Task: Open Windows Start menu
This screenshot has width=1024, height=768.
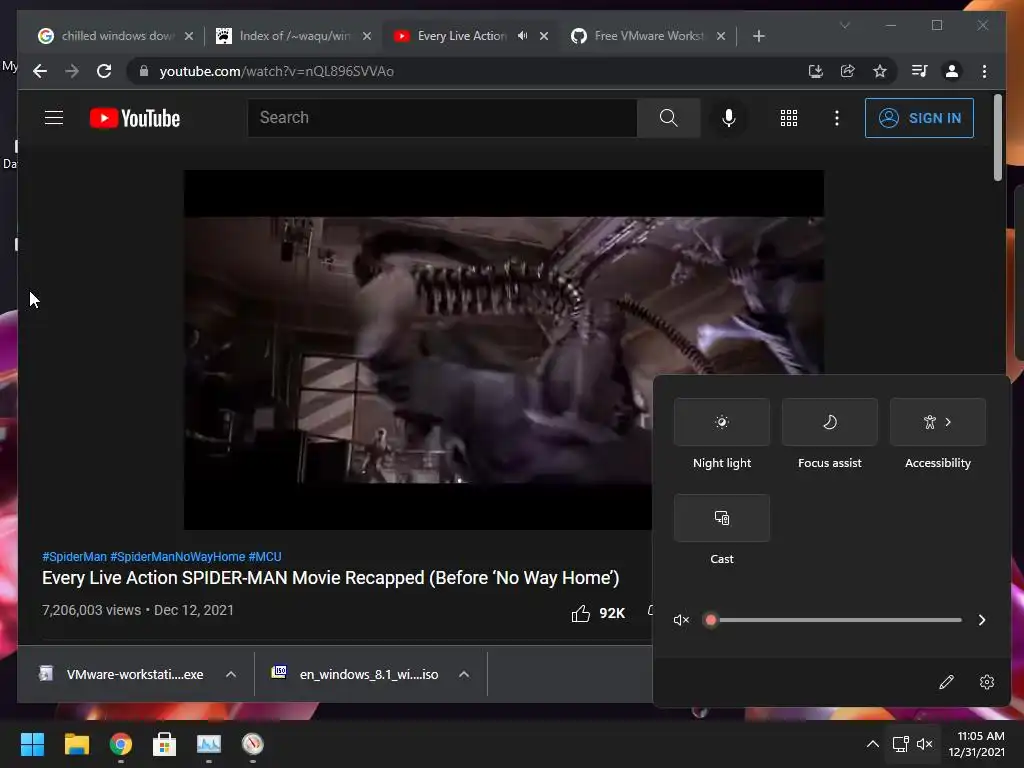Action: (x=32, y=744)
